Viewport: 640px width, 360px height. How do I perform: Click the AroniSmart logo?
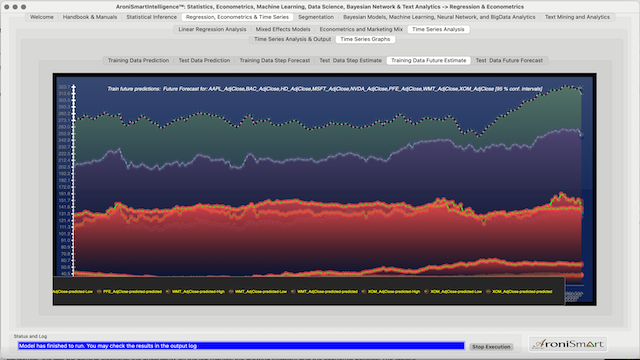[568, 344]
